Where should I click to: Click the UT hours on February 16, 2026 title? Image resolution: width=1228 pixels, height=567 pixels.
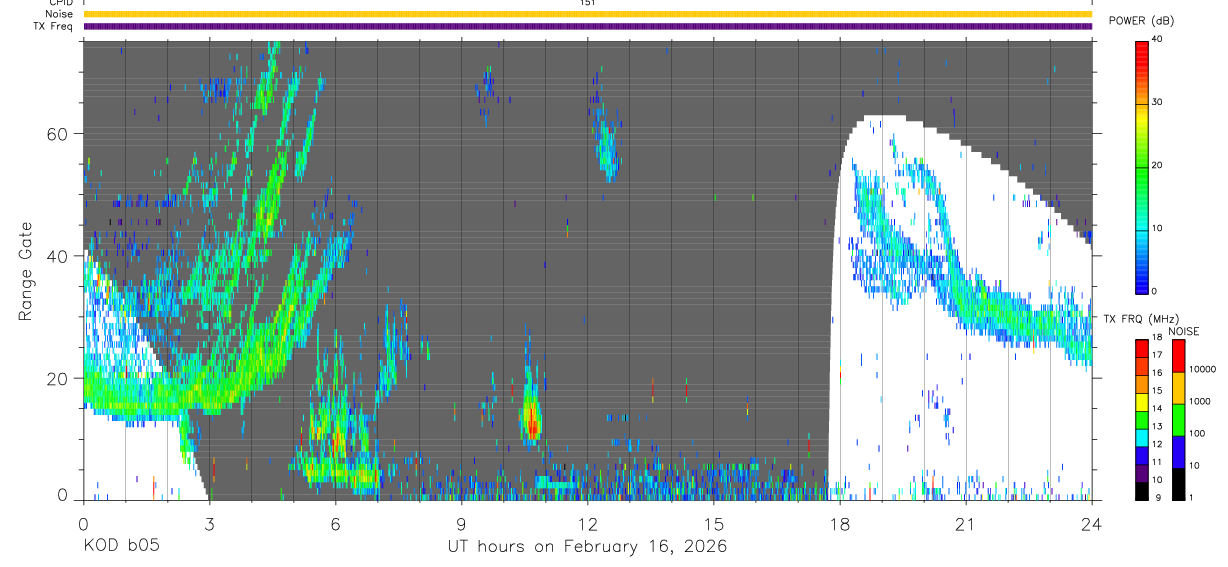click(587, 547)
